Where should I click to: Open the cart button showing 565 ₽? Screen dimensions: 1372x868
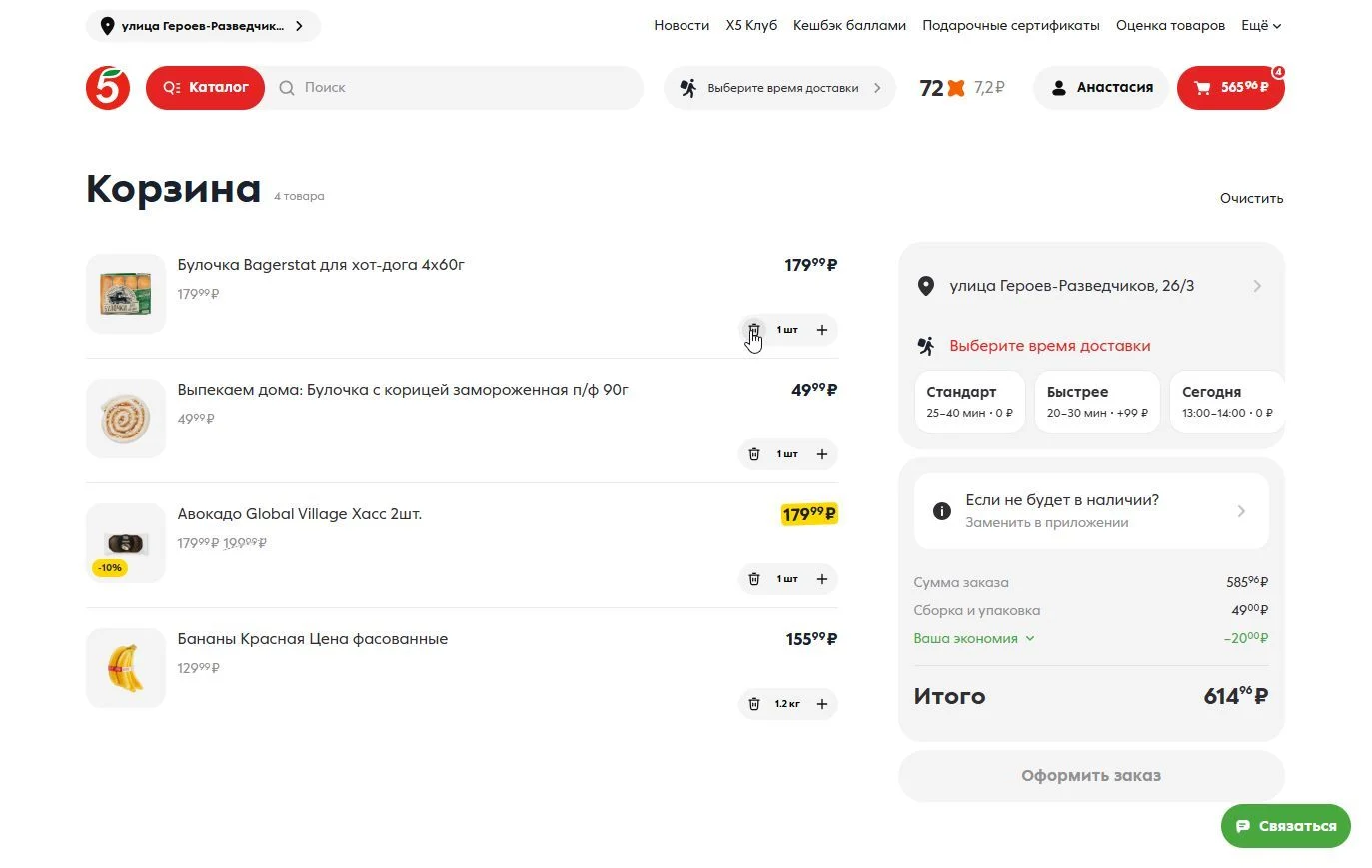1230,88
